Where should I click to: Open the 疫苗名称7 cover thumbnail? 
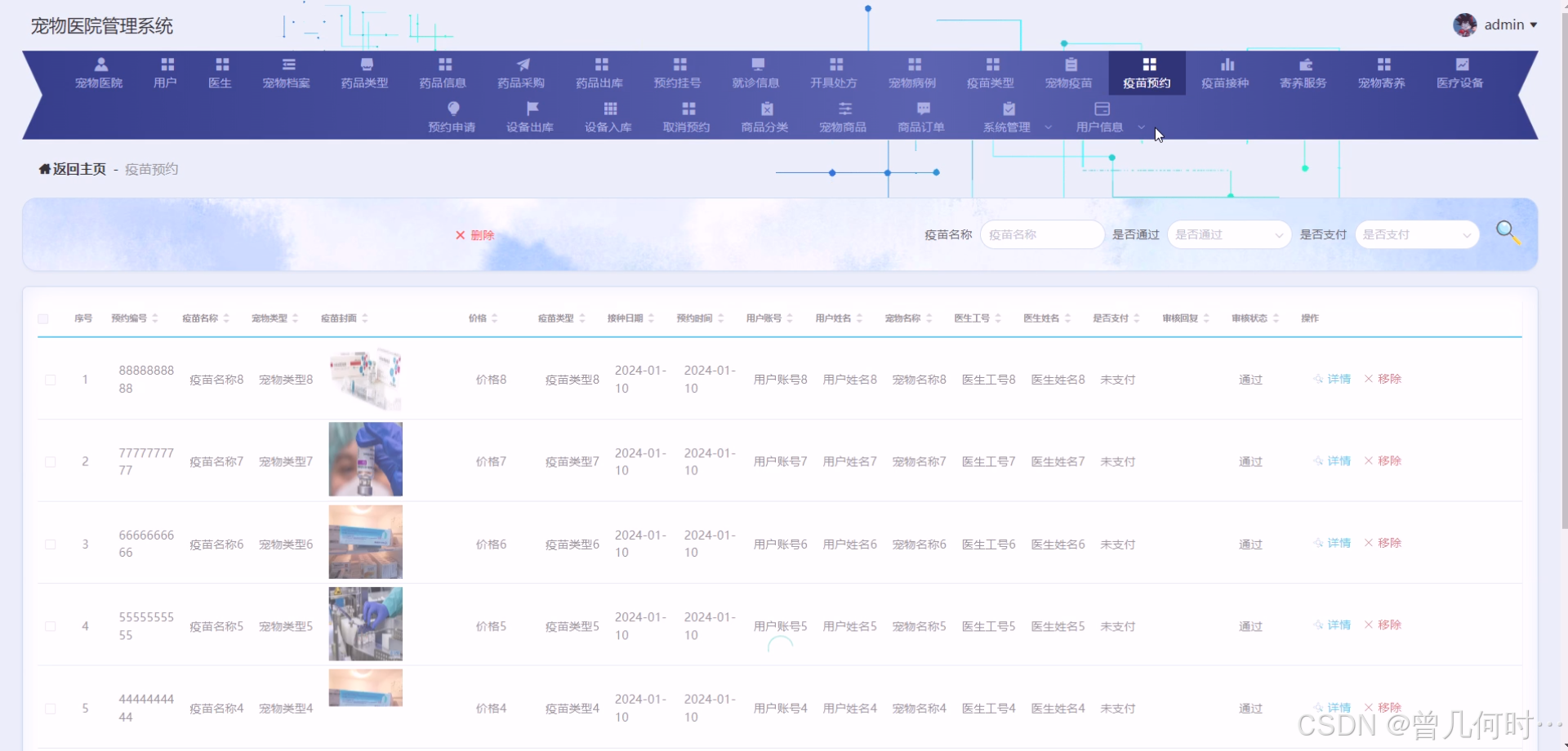click(366, 460)
